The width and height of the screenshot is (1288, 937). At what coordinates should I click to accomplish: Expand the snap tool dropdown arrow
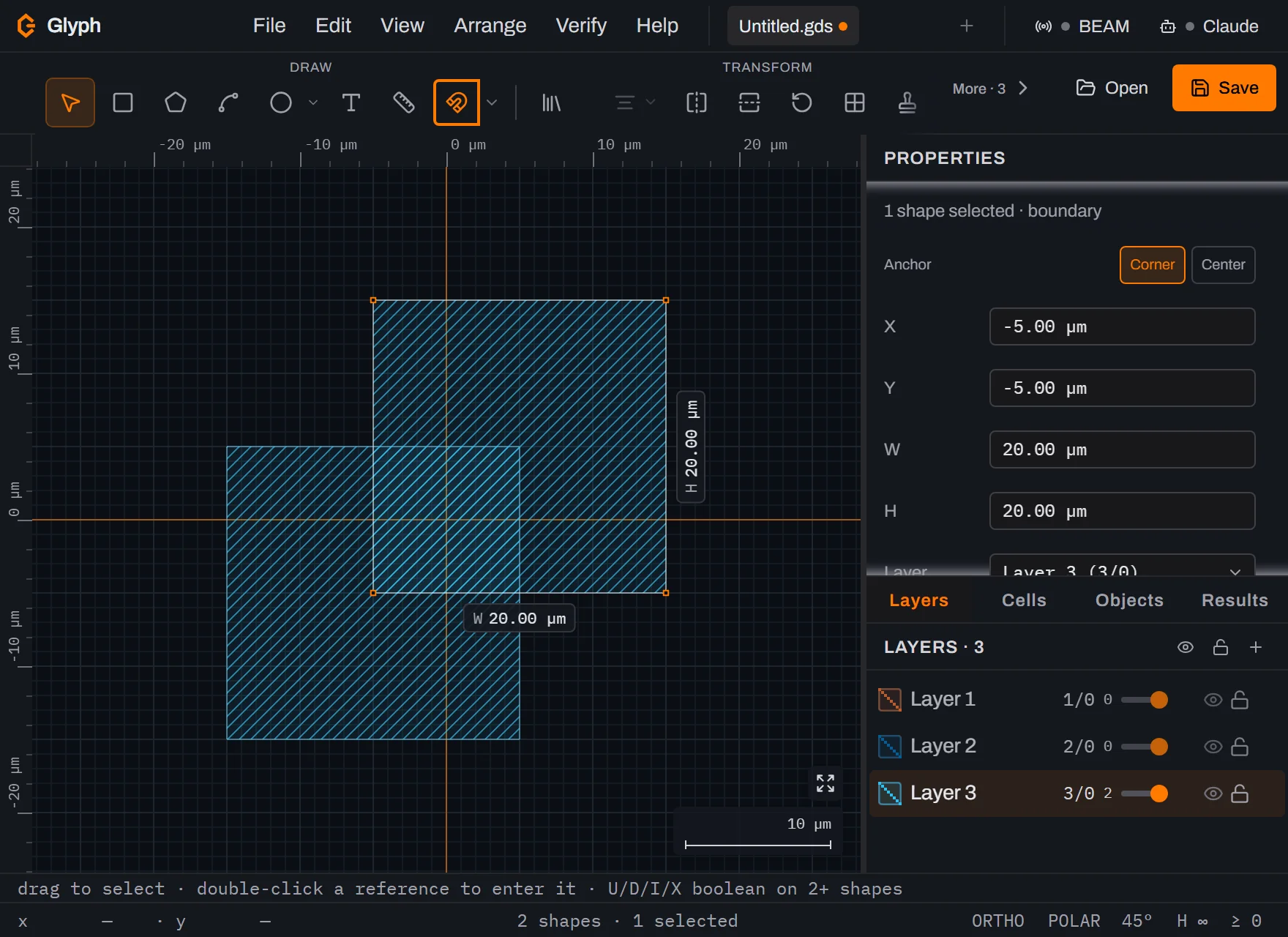point(492,102)
